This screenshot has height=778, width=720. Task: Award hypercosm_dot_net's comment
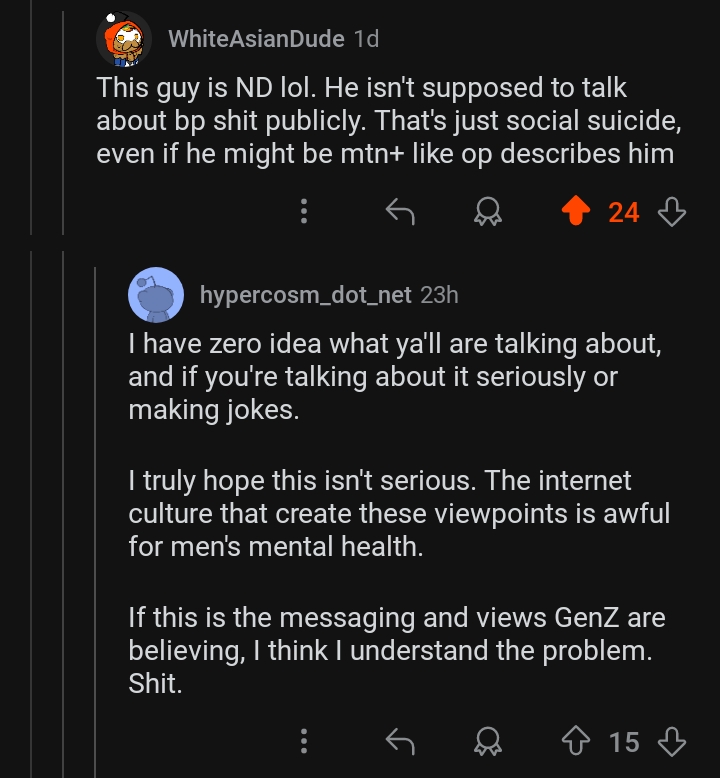(488, 741)
